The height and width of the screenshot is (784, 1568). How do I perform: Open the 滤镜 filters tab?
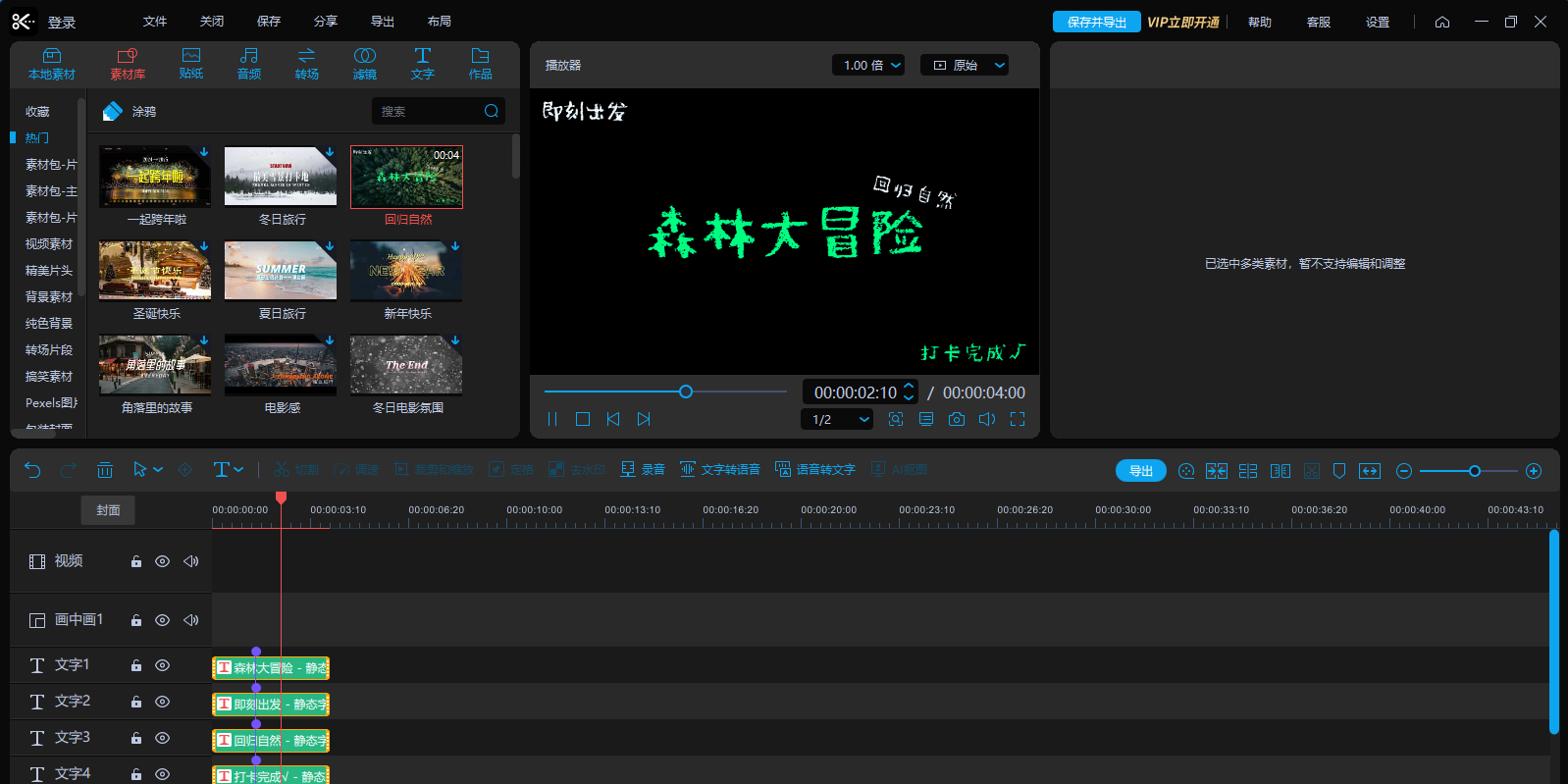click(x=365, y=64)
